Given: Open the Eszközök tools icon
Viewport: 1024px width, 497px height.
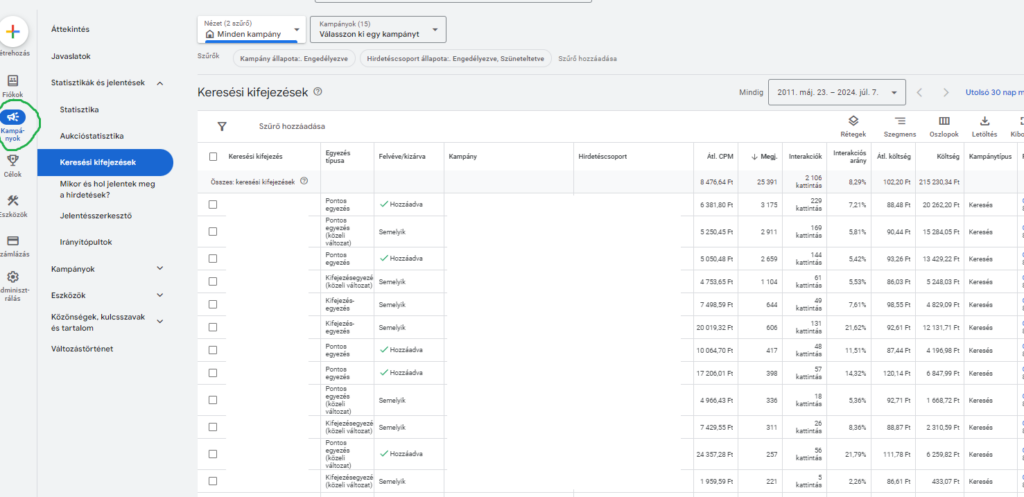Looking at the screenshot, I should 13,200.
